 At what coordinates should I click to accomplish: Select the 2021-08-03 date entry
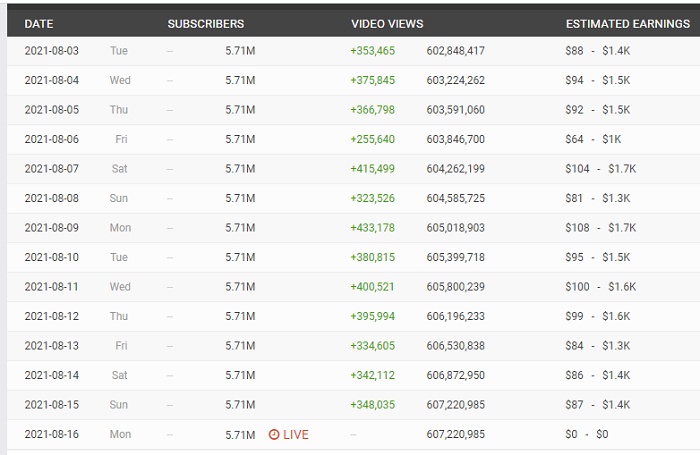51,50
